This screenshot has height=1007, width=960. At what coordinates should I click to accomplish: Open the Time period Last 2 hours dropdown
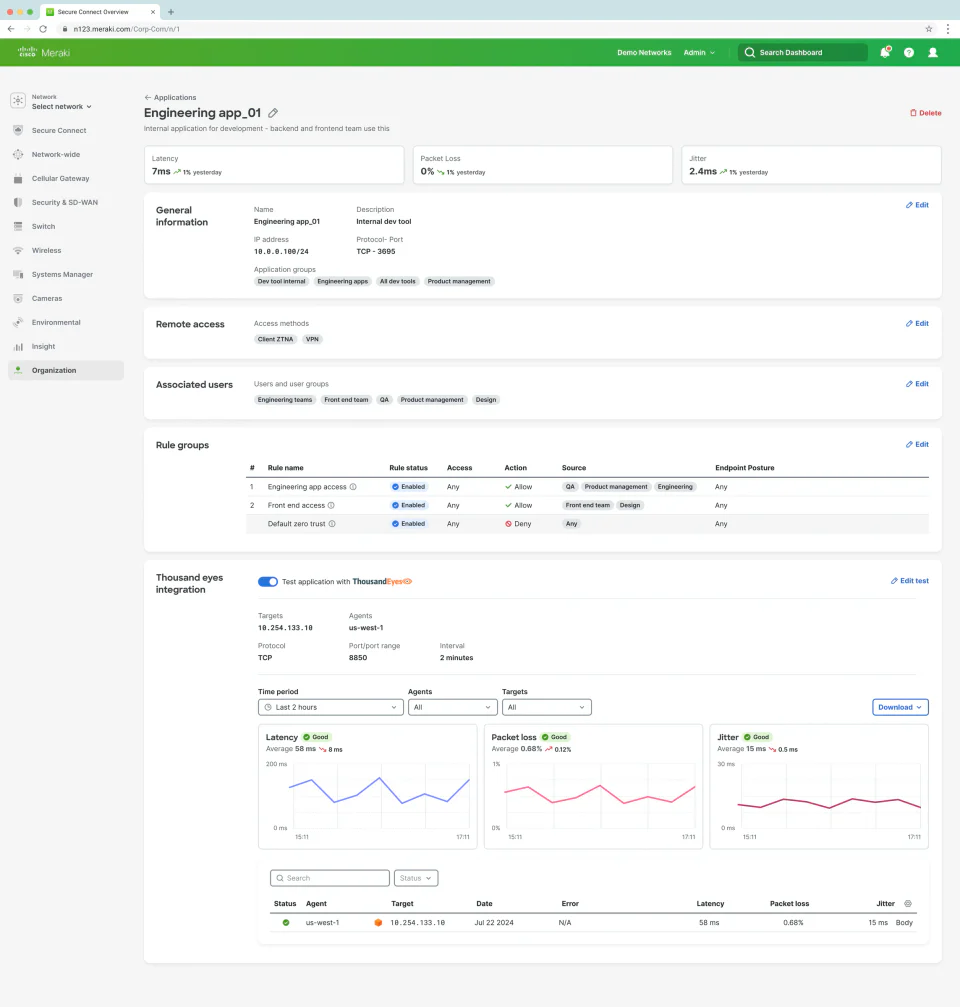coord(331,707)
